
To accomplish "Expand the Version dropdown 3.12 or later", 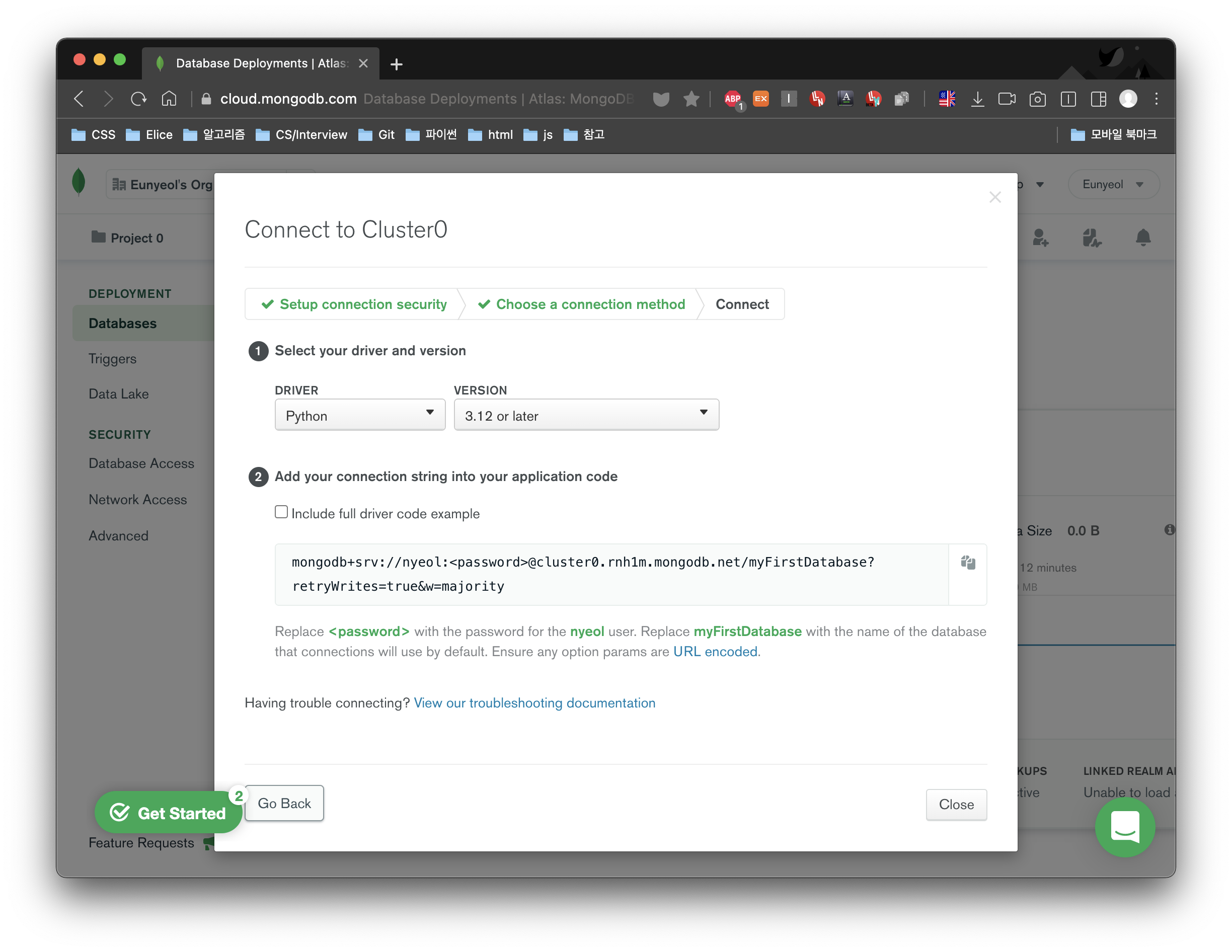I will click(x=585, y=415).
